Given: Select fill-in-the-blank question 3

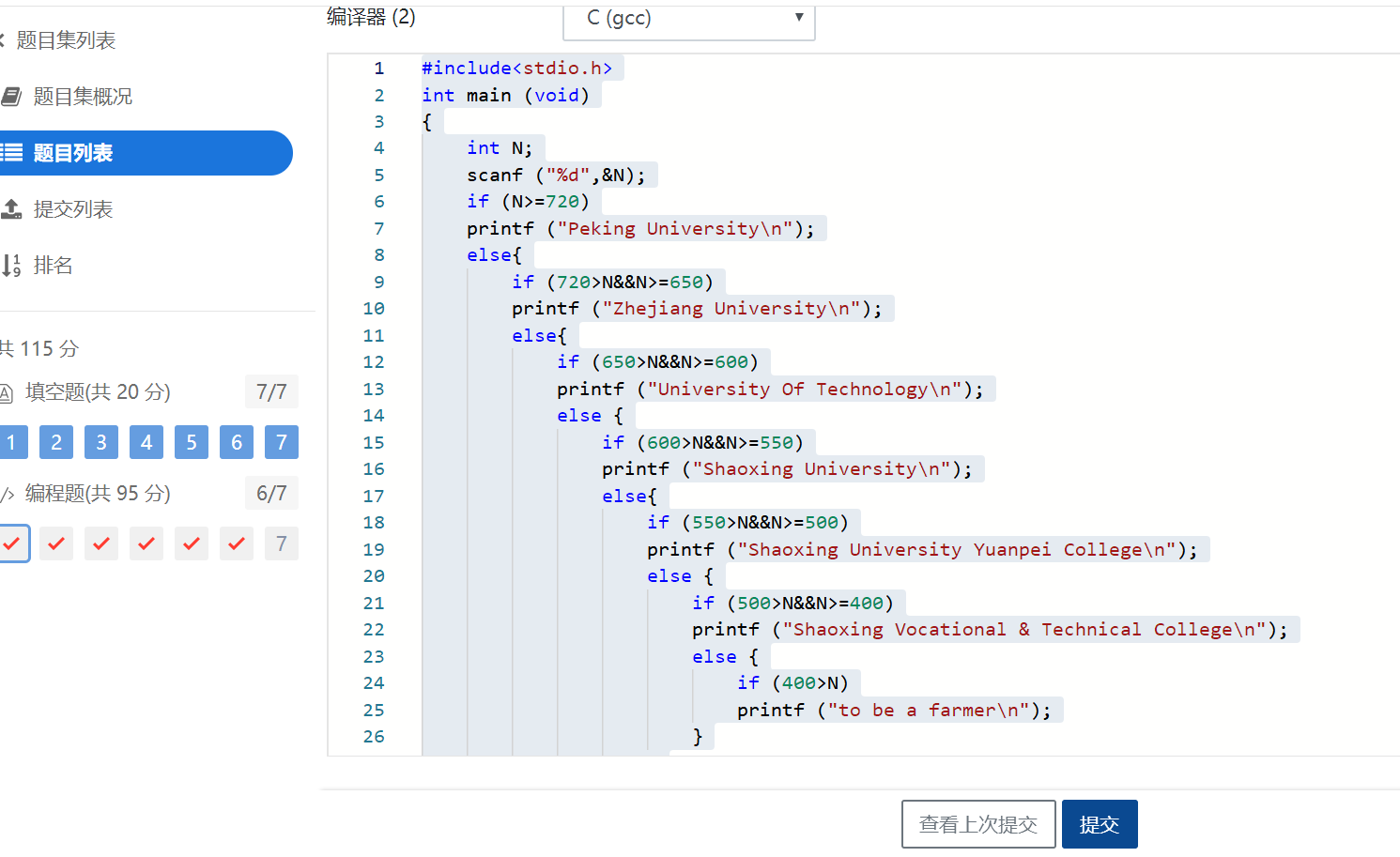Looking at the screenshot, I should pos(101,442).
